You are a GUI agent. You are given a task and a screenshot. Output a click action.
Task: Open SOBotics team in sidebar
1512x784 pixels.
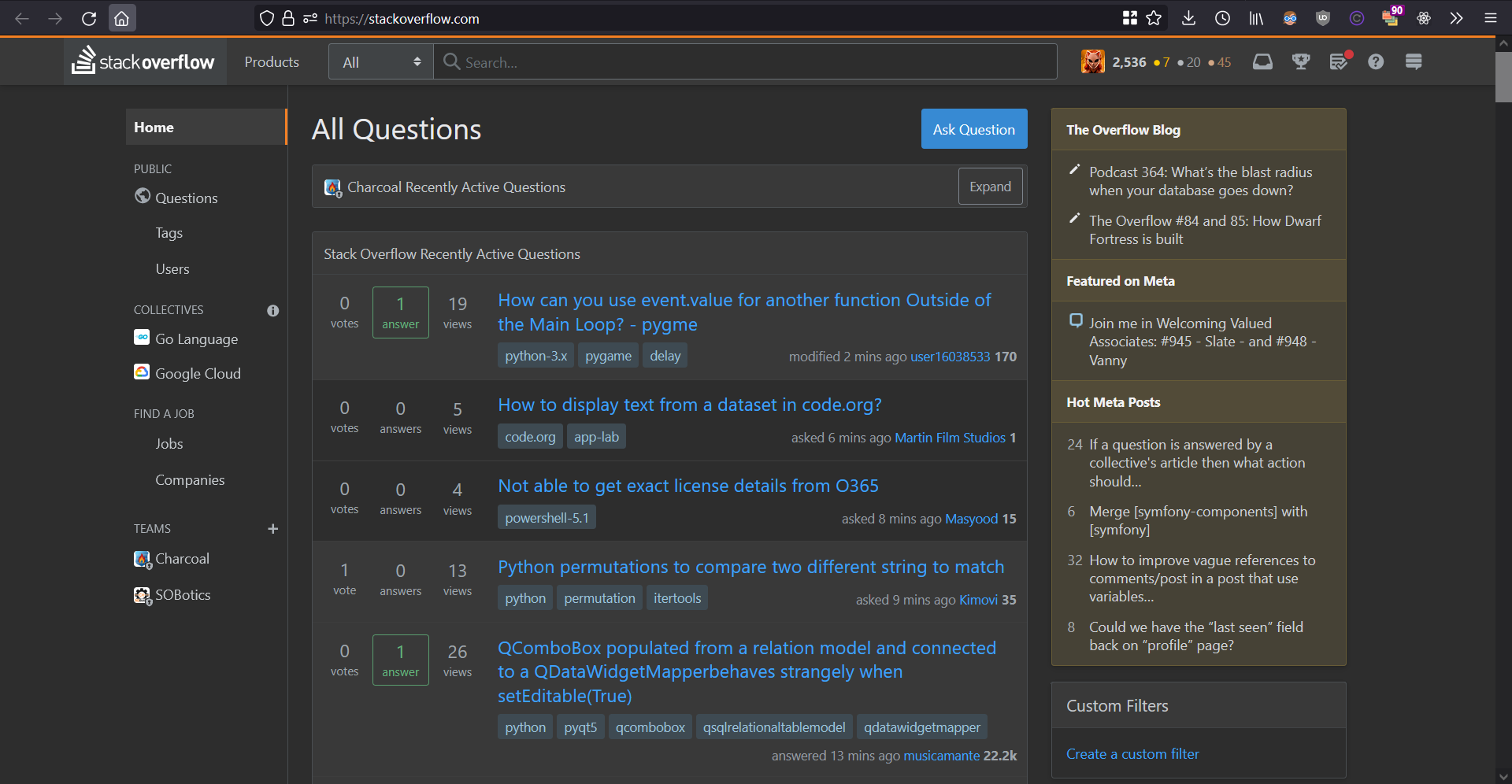pyautogui.click(x=183, y=595)
